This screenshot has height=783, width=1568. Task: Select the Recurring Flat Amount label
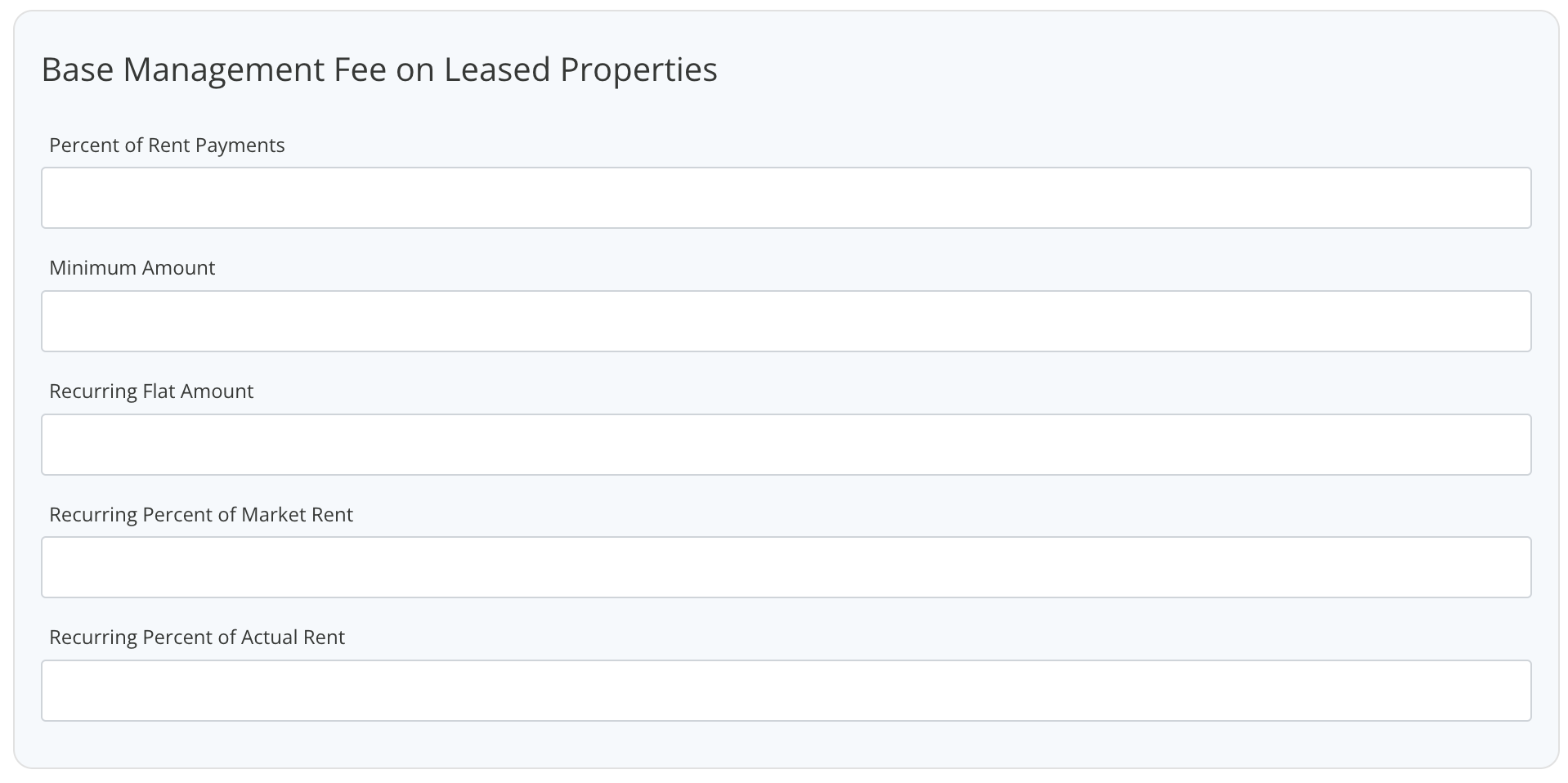click(151, 391)
